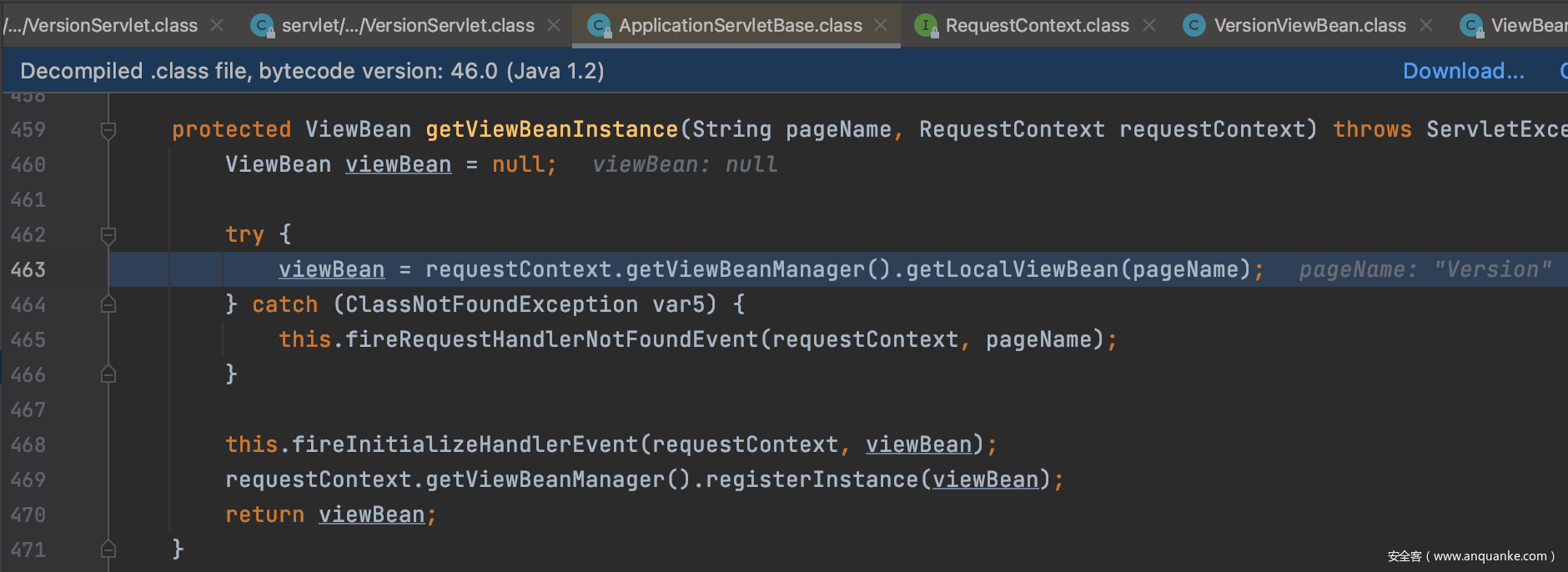Collapse the getViewBeanInstance method at line 459
1568x572 pixels.
pos(108,130)
